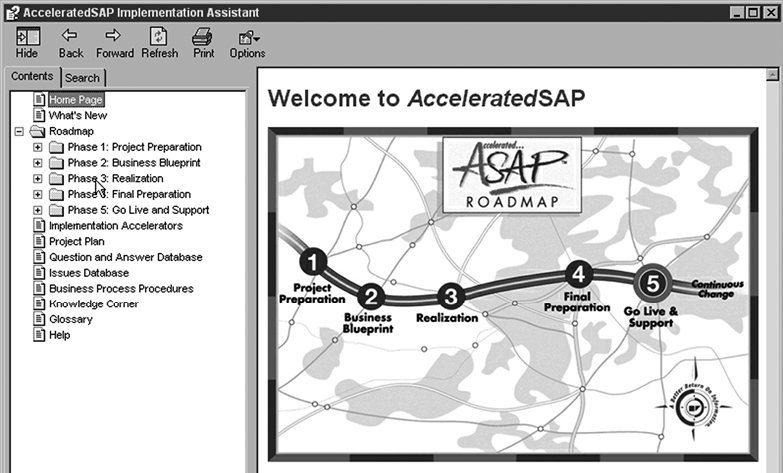Click roadmap circle 1 Project Preparation
Image resolution: width=783 pixels, height=473 pixels.
[x=313, y=262]
